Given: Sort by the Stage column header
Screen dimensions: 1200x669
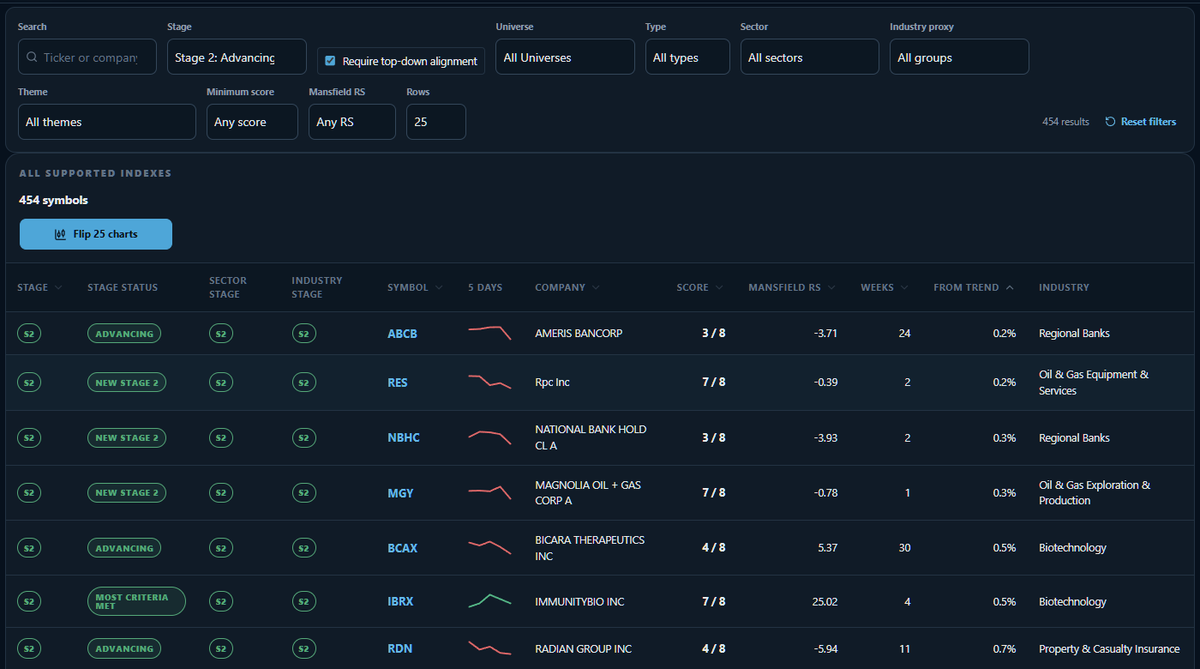Looking at the screenshot, I should click(x=39, y=287).
